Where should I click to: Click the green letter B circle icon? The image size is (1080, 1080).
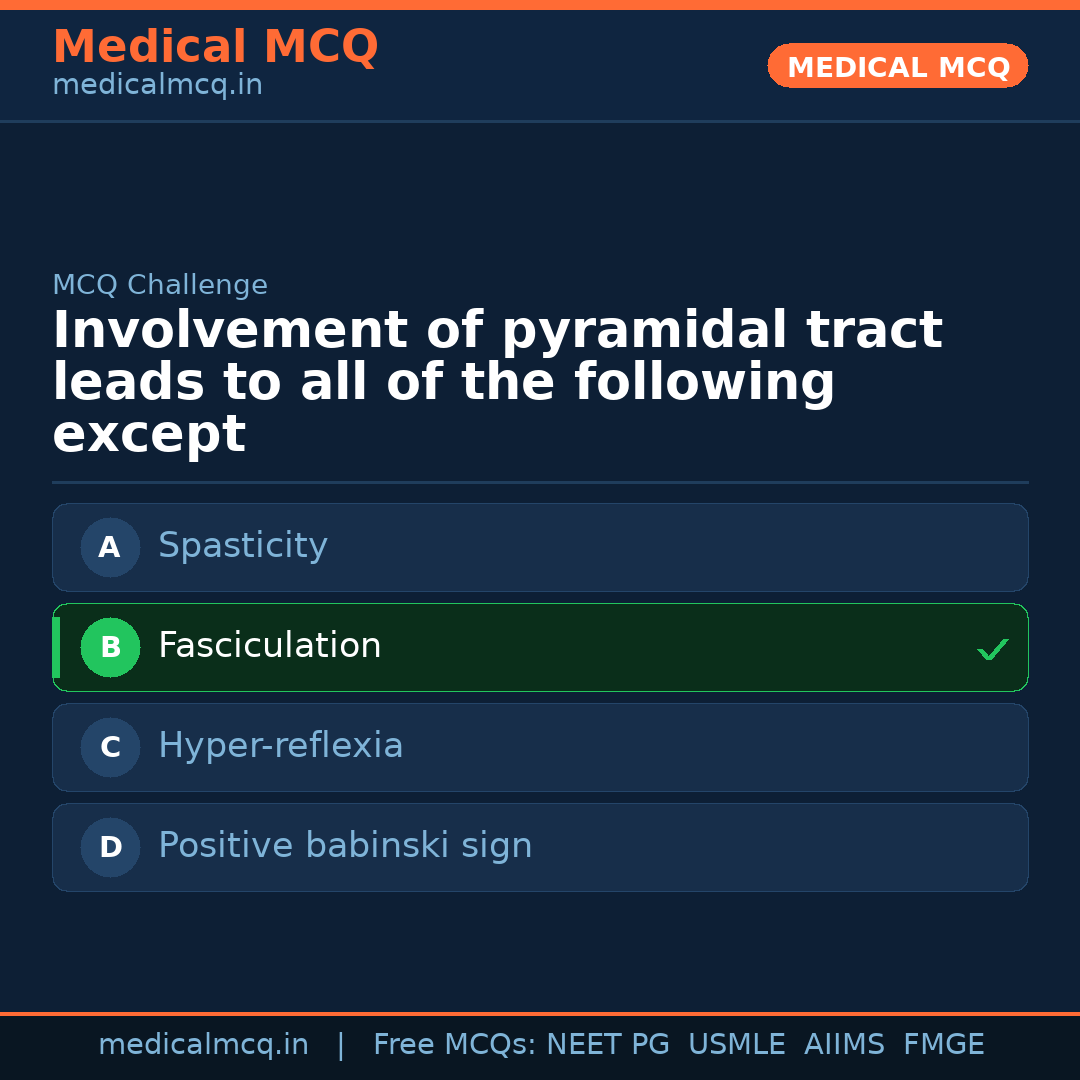click(x=110, y=647)
